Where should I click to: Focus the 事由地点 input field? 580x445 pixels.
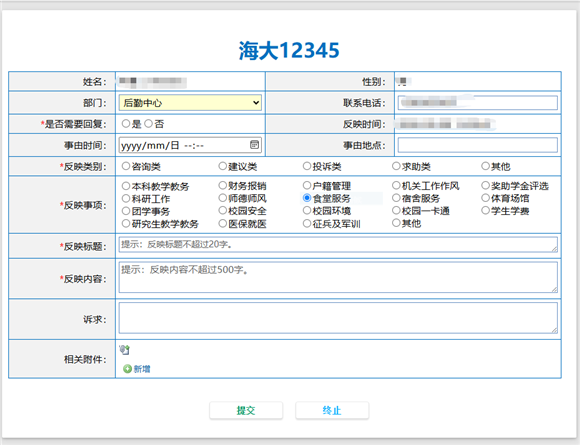tap(478, 145)
